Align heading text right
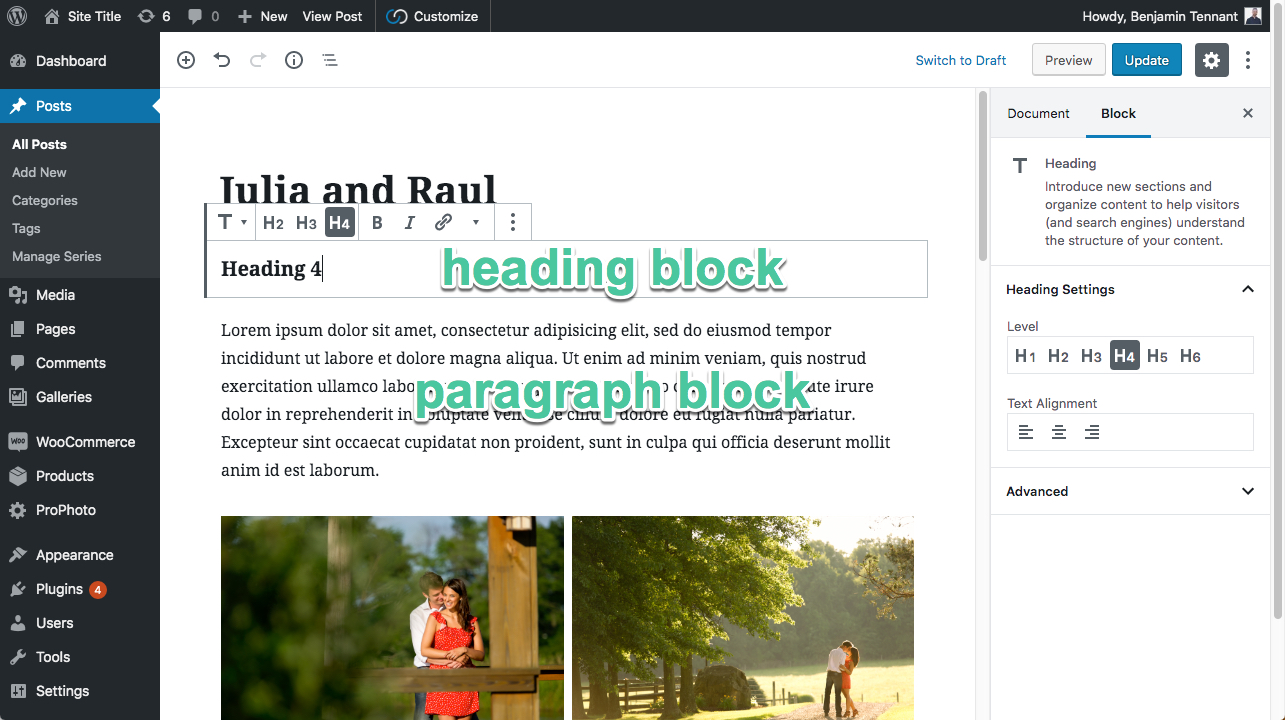Viewport: 1285px width, 720px height. pos(1092,432)
